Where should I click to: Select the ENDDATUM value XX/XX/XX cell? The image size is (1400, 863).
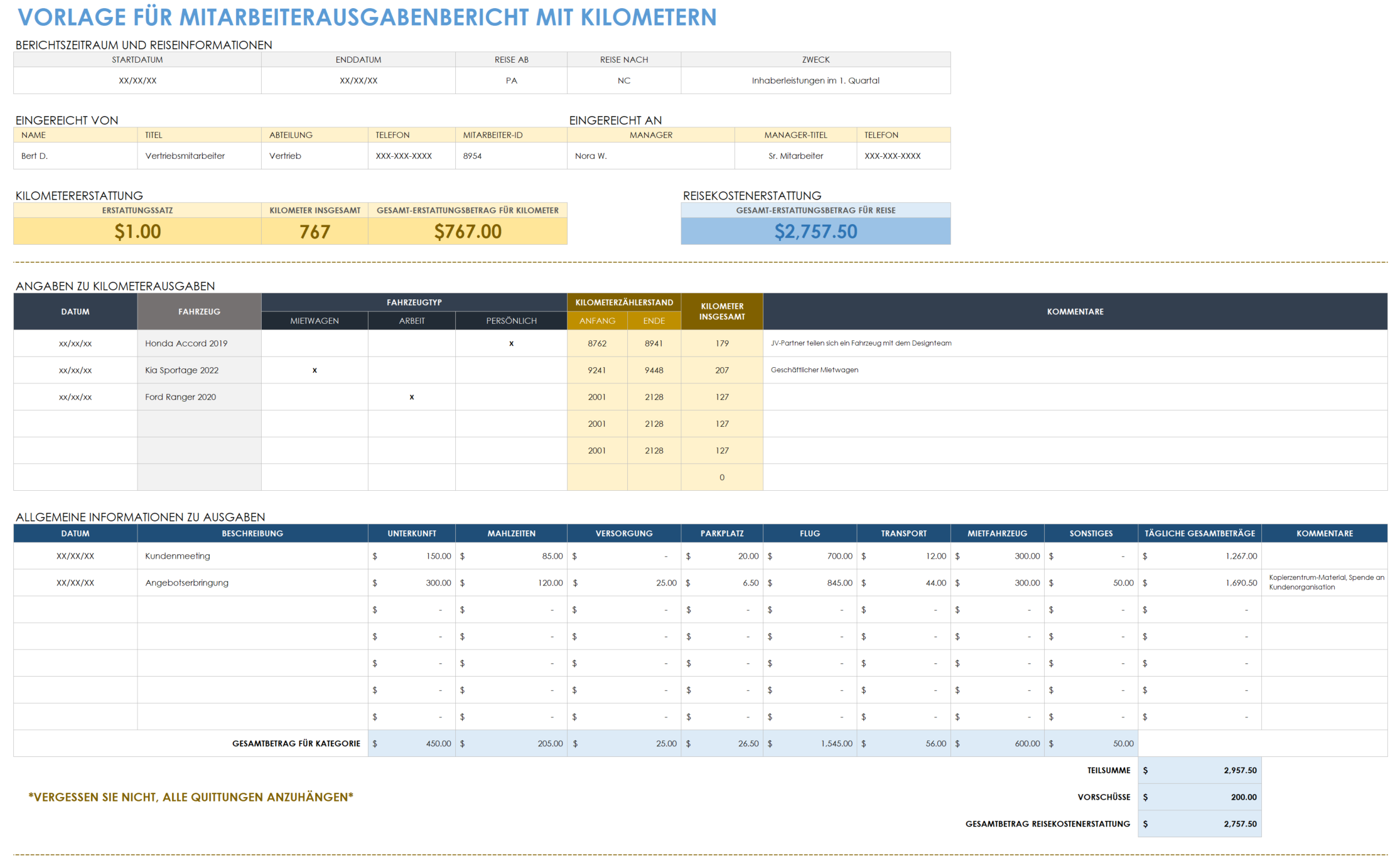[358, 80]
